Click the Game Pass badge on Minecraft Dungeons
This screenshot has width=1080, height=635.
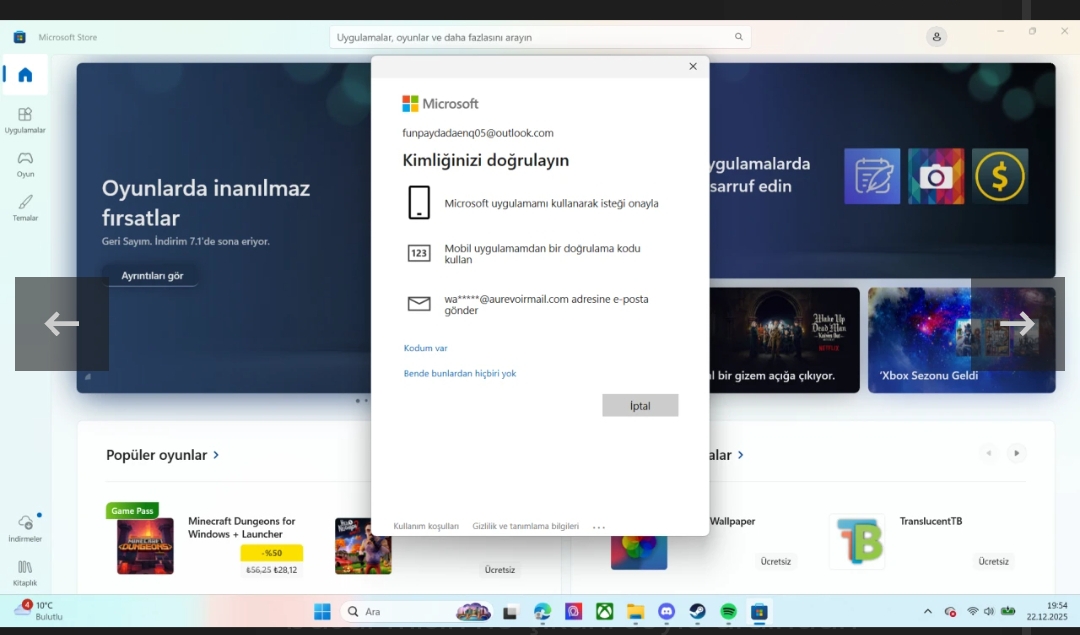pos(132,510)
